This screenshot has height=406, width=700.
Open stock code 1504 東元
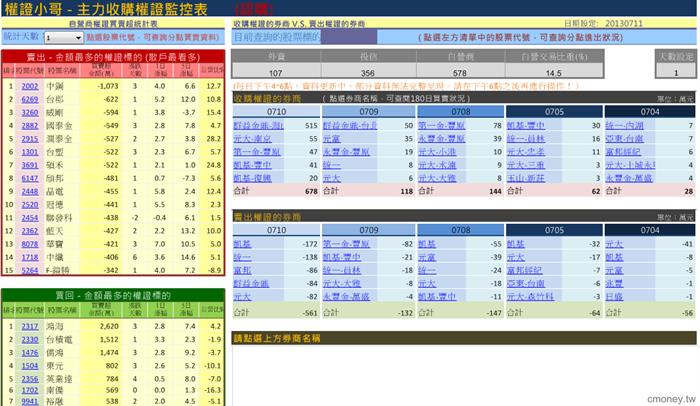[x=30, y=366]
